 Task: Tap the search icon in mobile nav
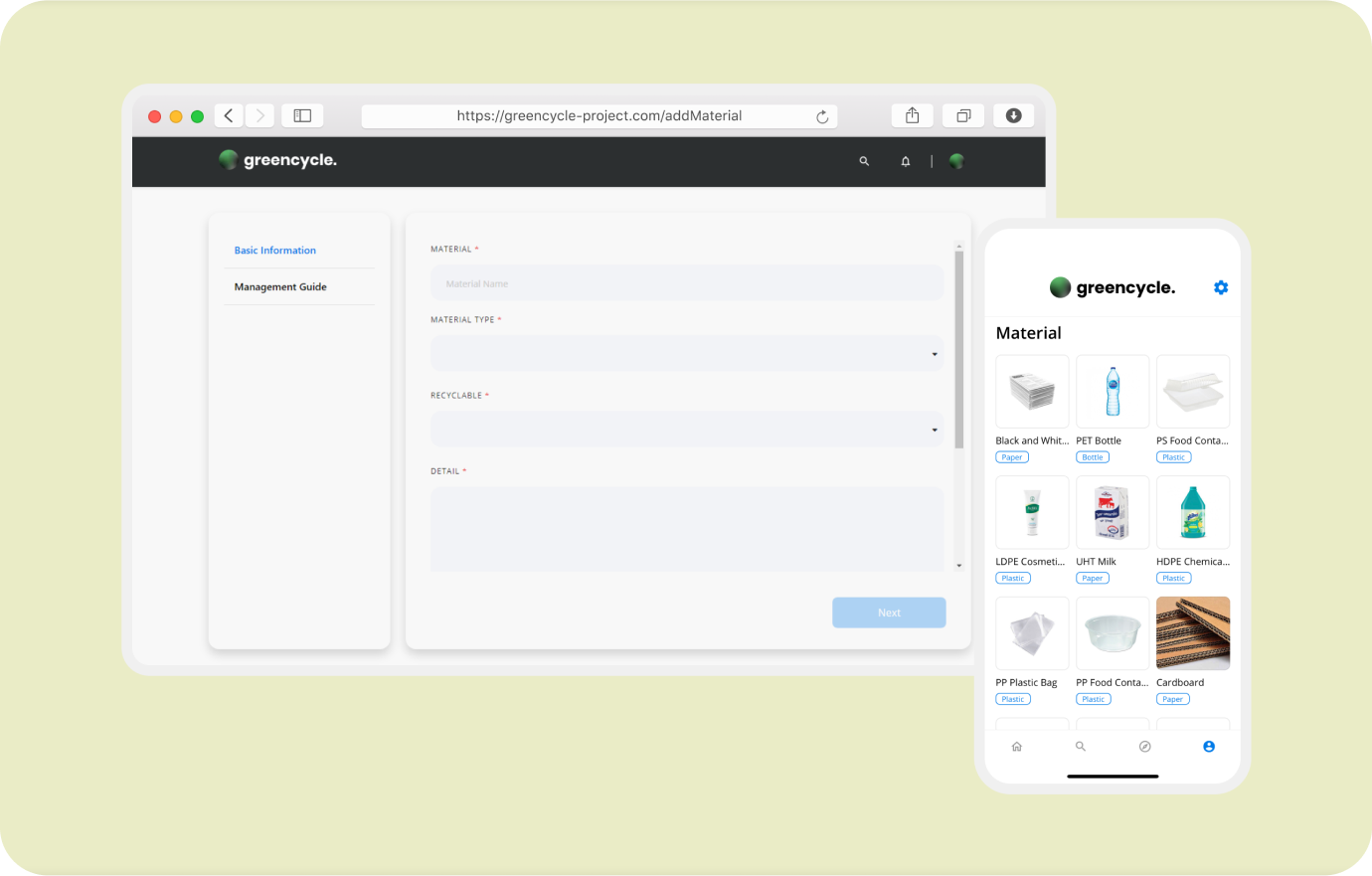point(1081,747)
